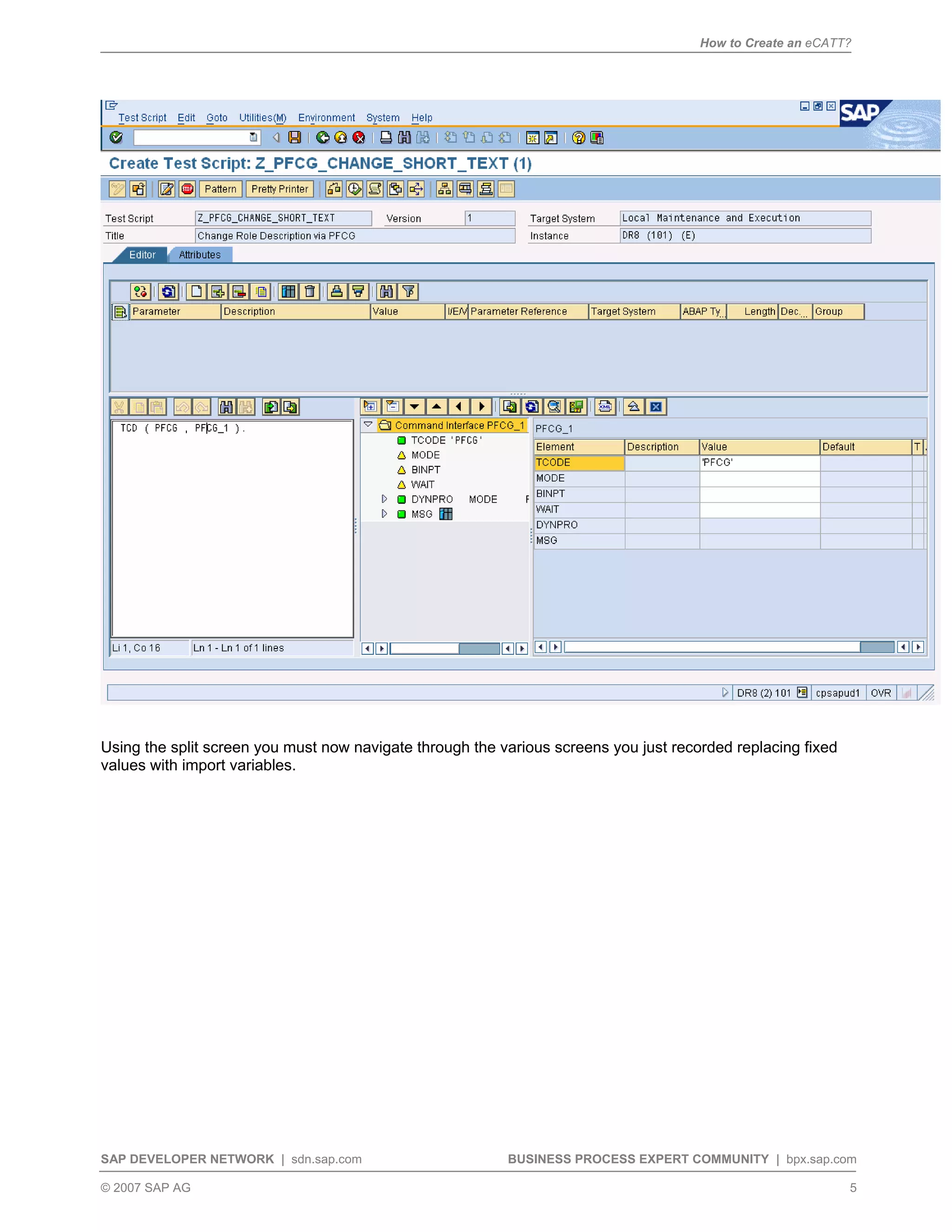Click the Collapse subtree icon in structure toolbar
The image size is (952, 1232).
point(392,407)
